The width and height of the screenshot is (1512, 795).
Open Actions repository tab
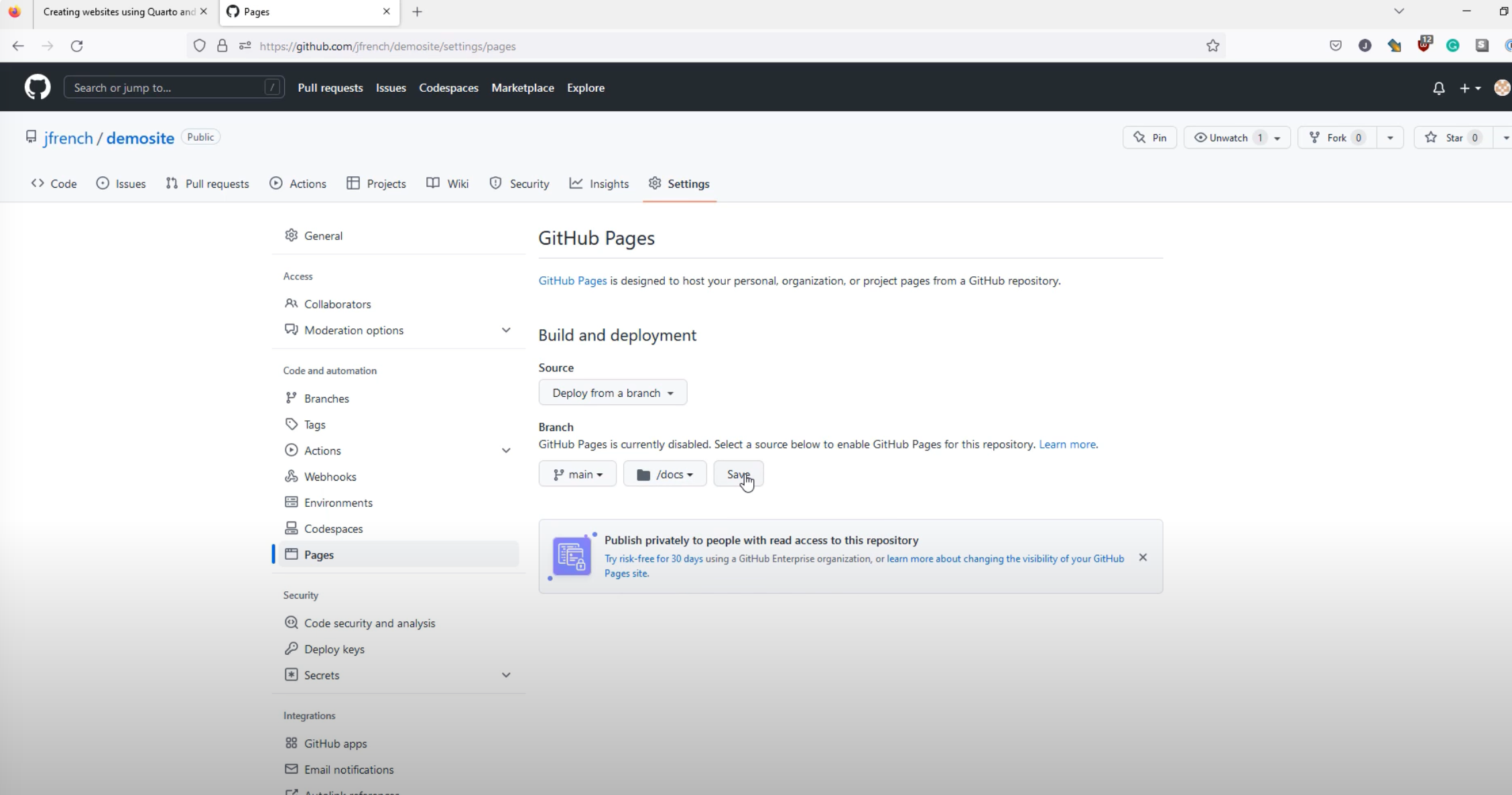tap(298, 184)
